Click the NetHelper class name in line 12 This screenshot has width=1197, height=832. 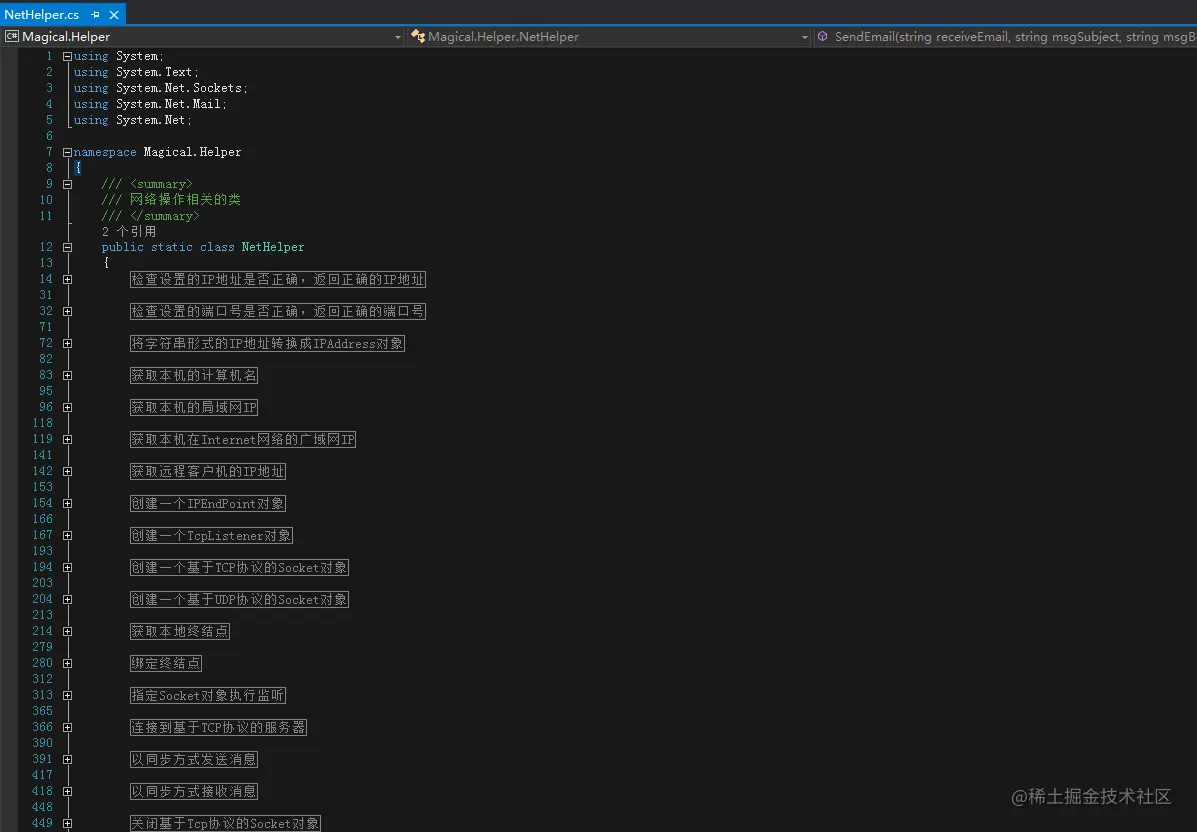pyautogui.click(x=273, y=247)
